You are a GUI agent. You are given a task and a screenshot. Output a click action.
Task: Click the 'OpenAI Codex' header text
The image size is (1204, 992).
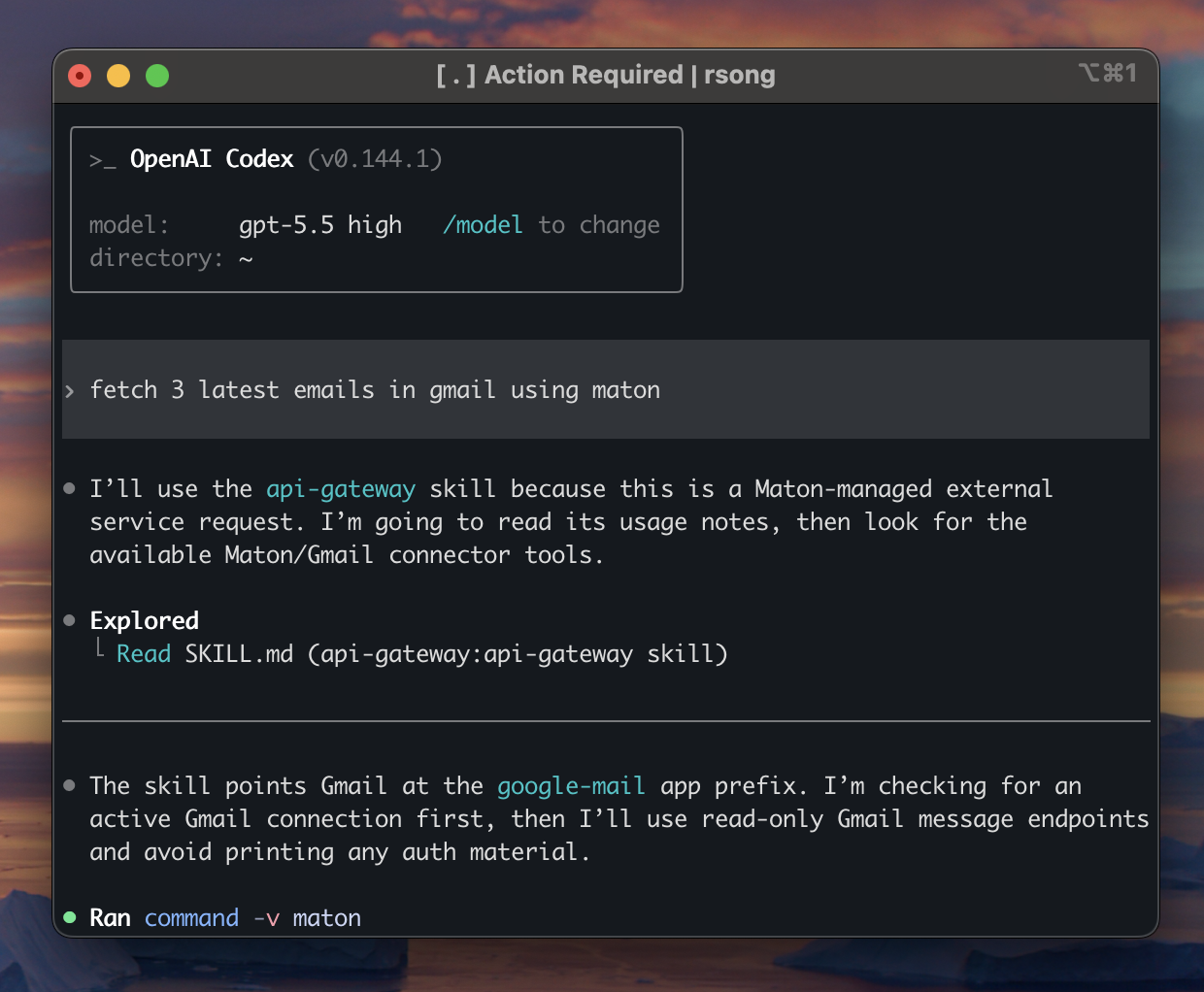click(212, 159)
